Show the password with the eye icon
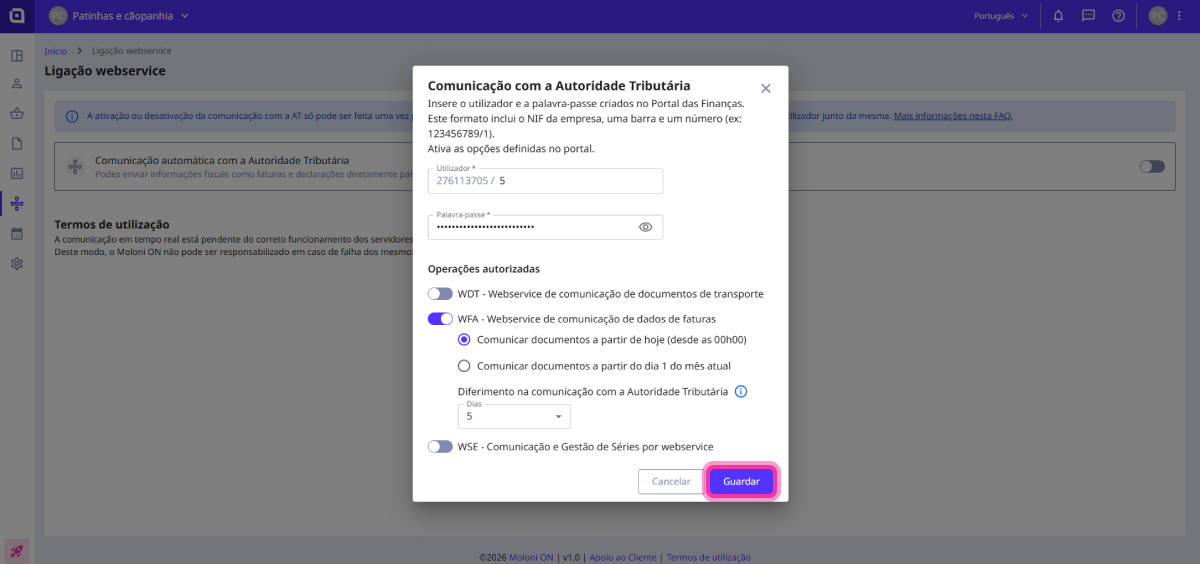Viewport: 1200px width, 564px height. point(646,227)
